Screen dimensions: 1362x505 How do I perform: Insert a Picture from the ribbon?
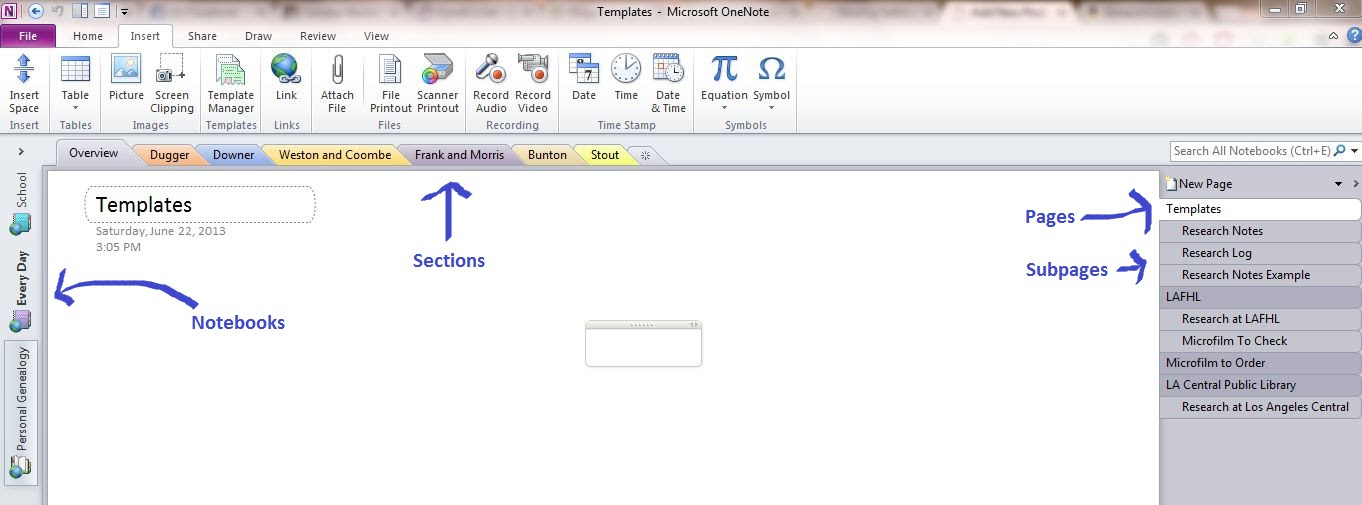[126, 78]
